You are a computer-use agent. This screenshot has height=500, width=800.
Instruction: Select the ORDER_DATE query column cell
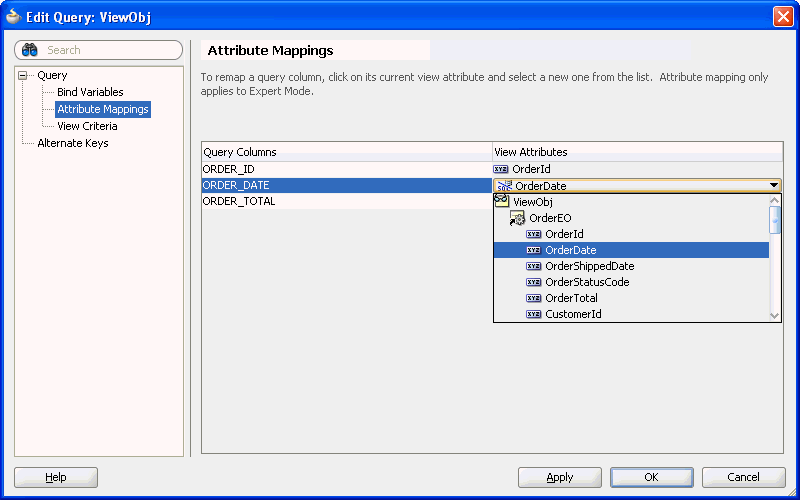pos(347,185)
